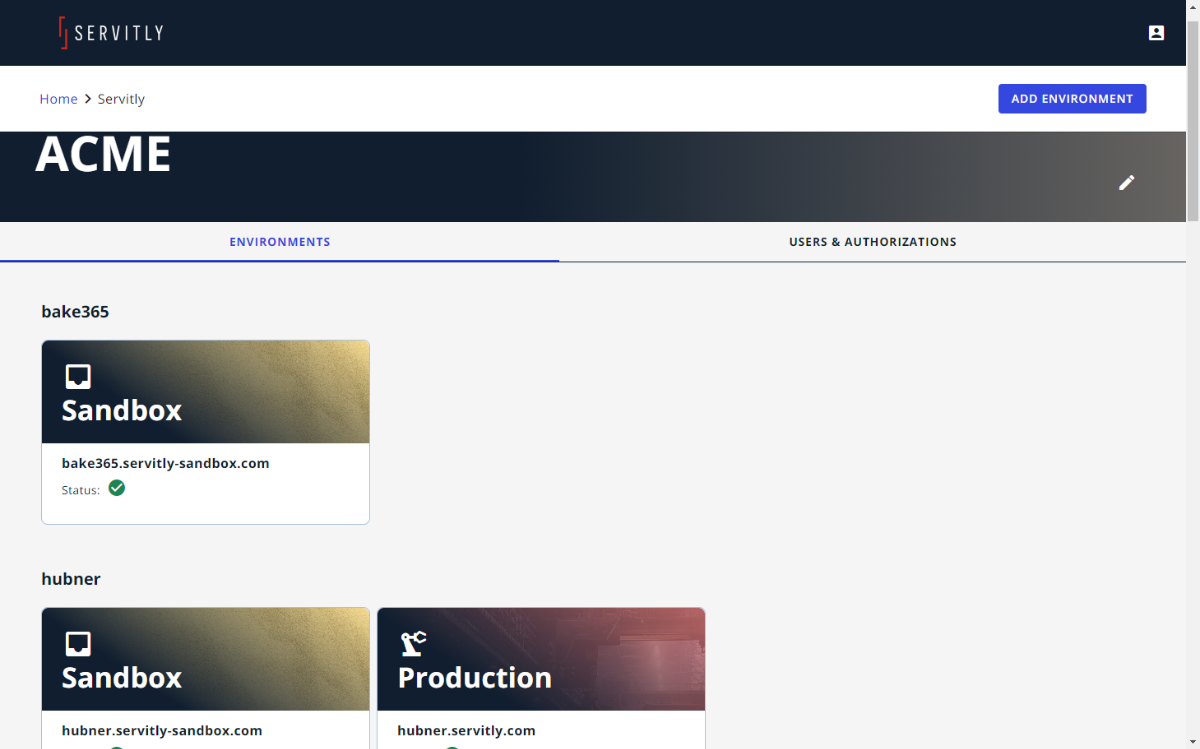Click the robot arm icon on Production card

click(413, 643)
